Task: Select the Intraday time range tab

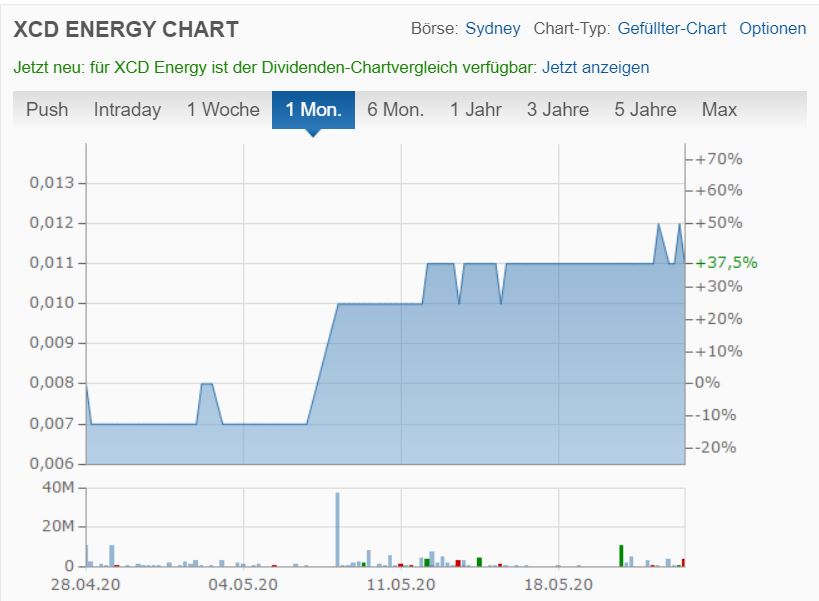Action: click(127, 110)
